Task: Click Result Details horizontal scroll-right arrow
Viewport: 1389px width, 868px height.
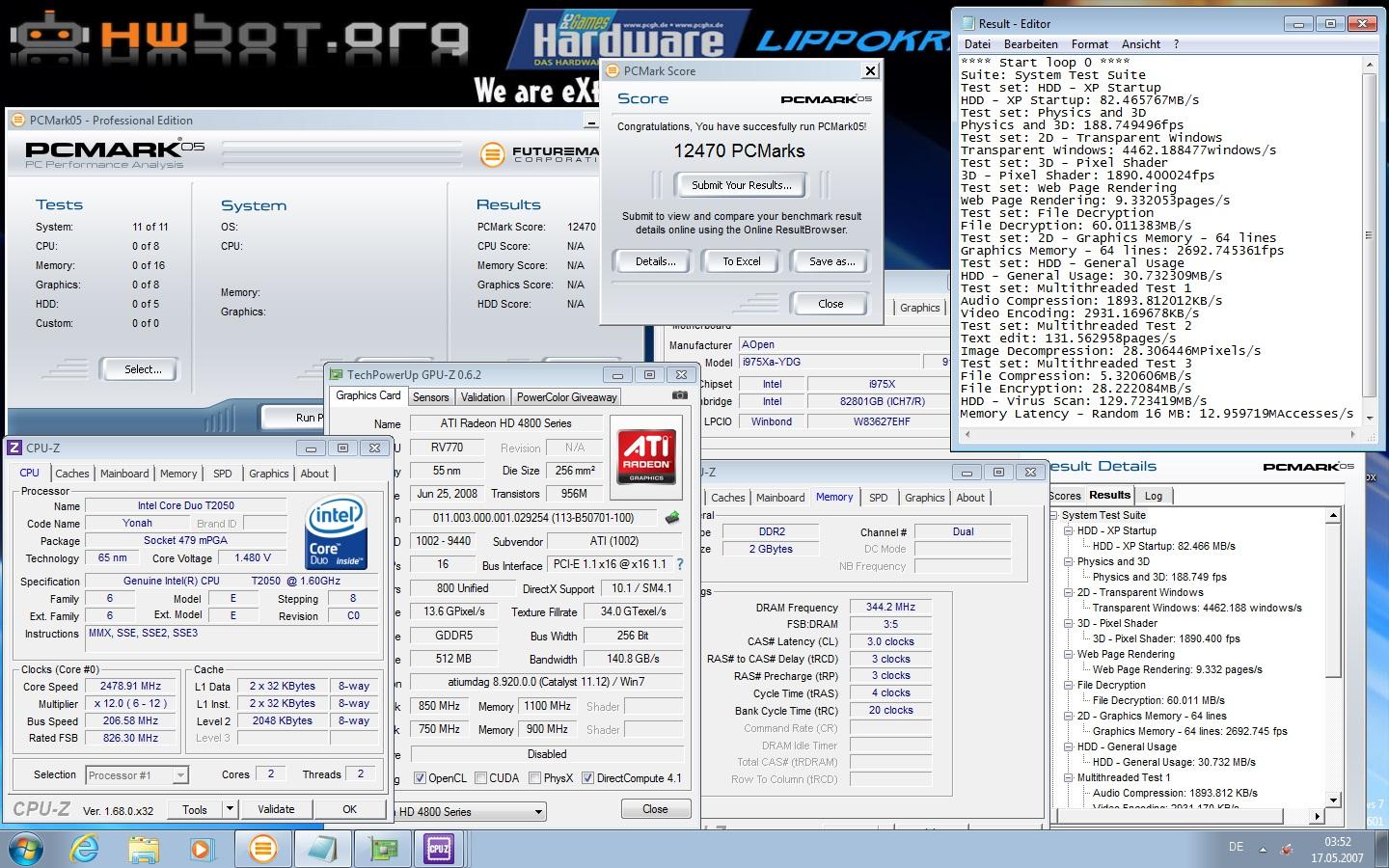Action: 1318,816
